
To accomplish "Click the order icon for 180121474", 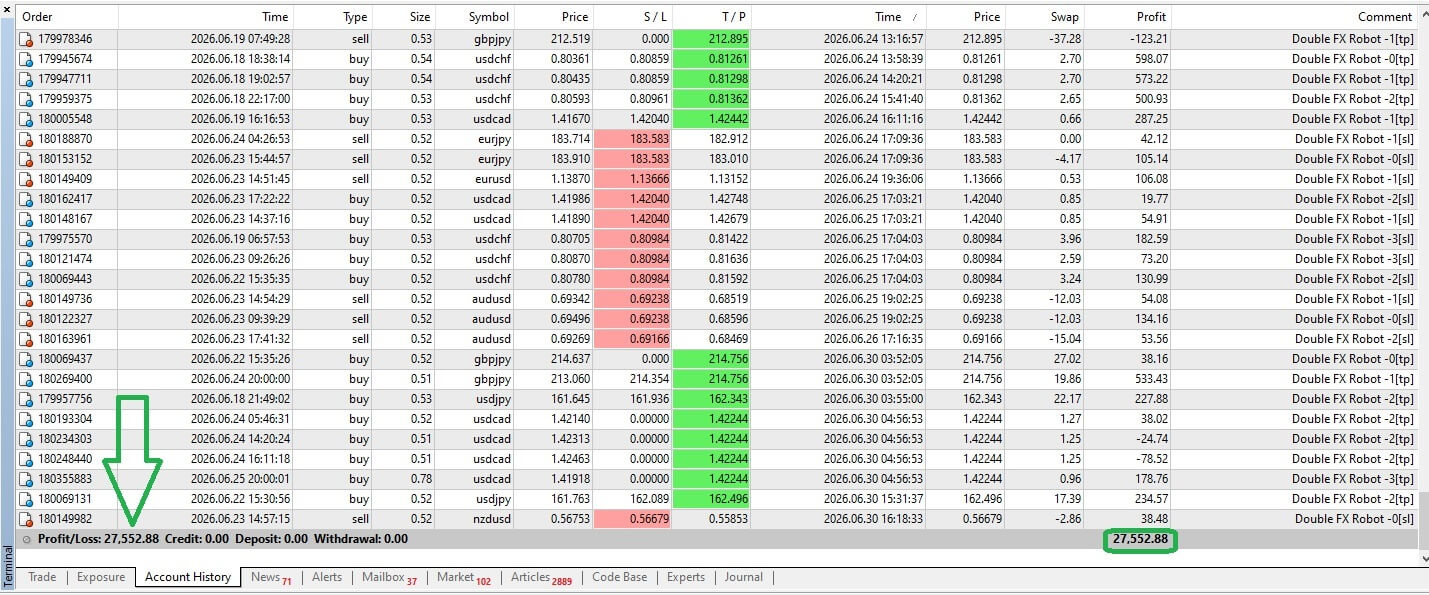I will (26, 259).
